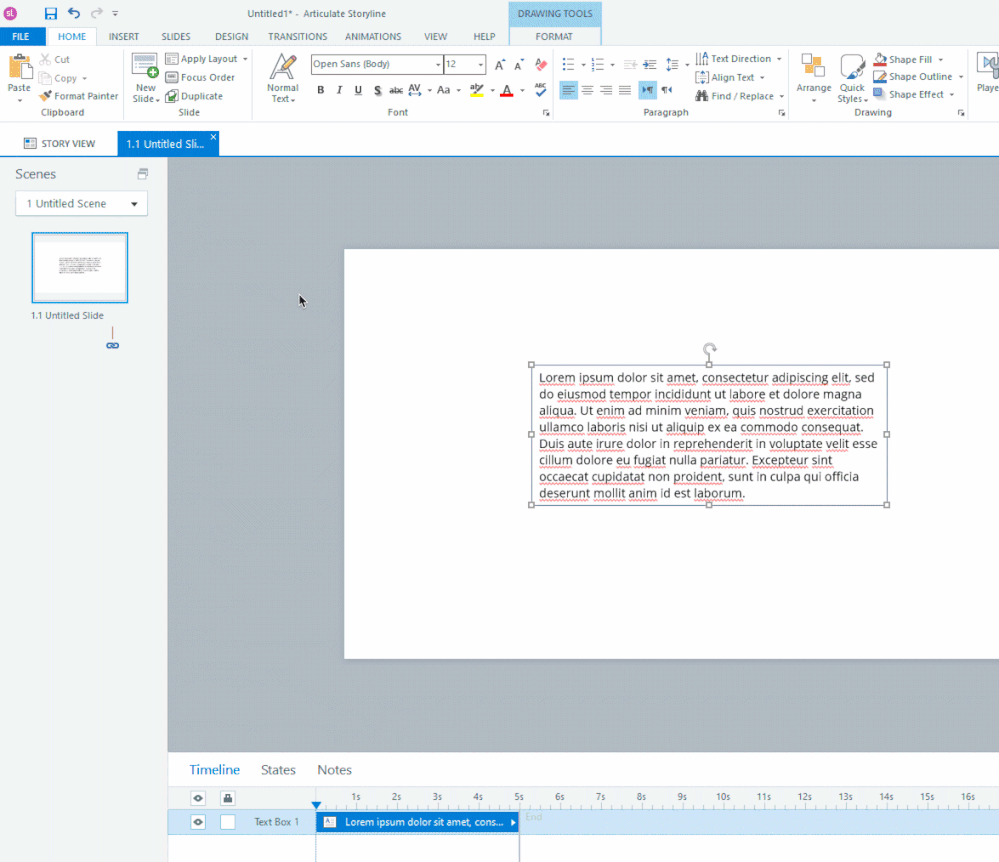Click the Duplicate slide icon
Screen dimensions: 999x862
172,96
